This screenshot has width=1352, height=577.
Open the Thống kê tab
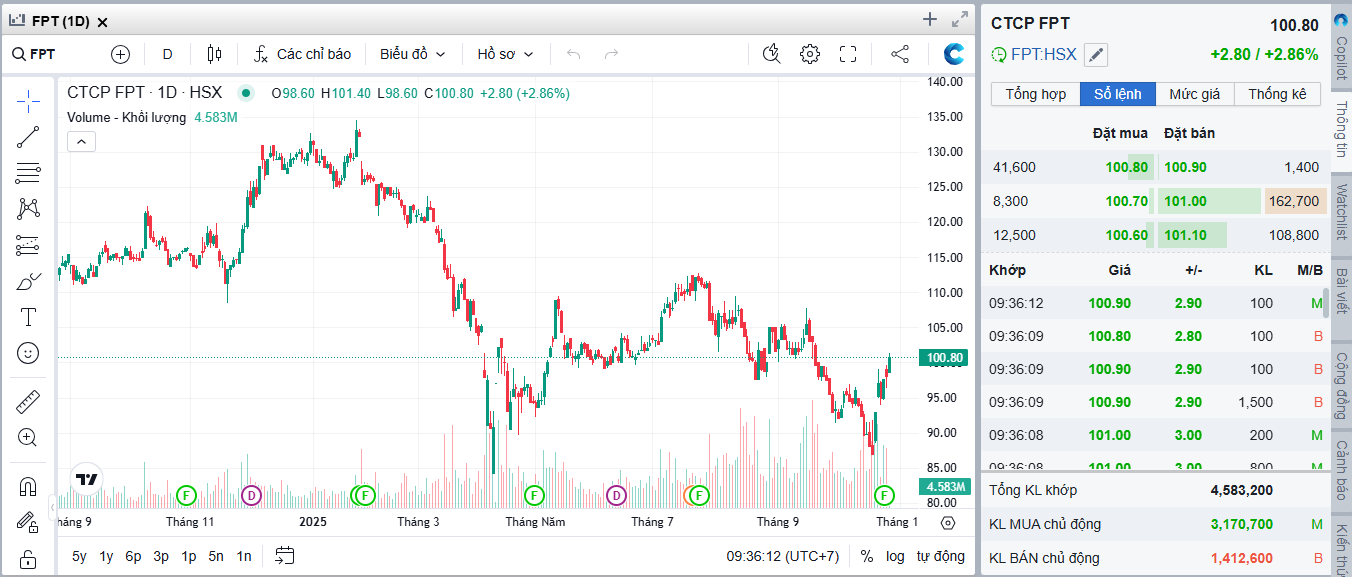(1277, 94)
